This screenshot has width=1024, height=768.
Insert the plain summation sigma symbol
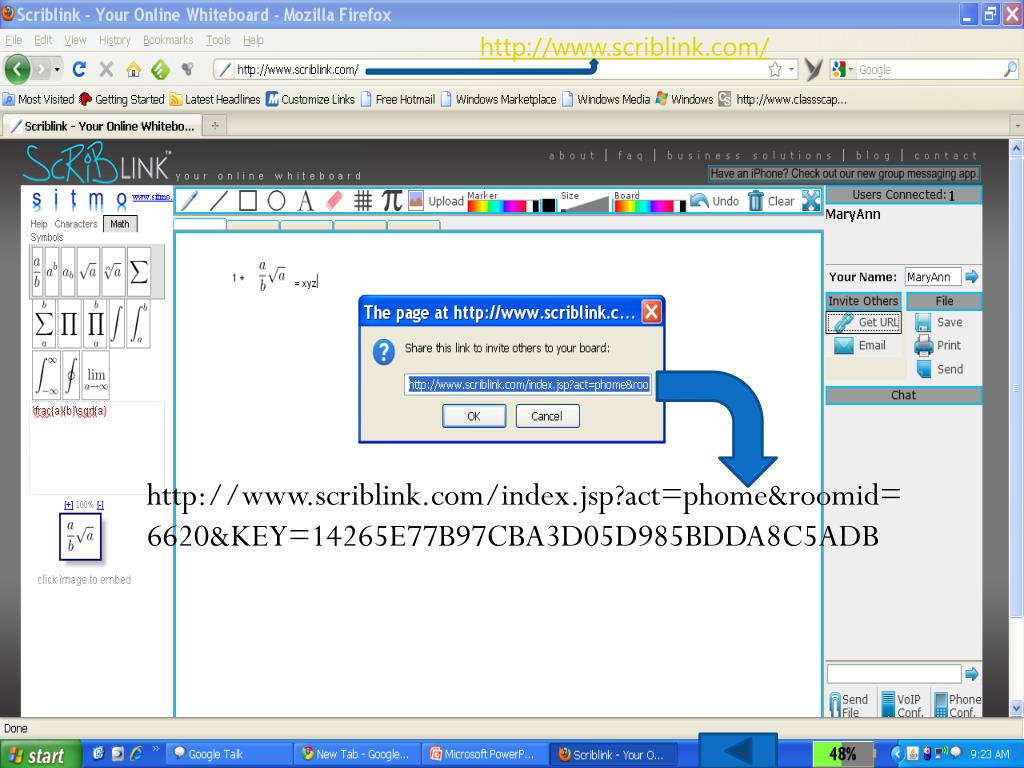click(138, 272)
